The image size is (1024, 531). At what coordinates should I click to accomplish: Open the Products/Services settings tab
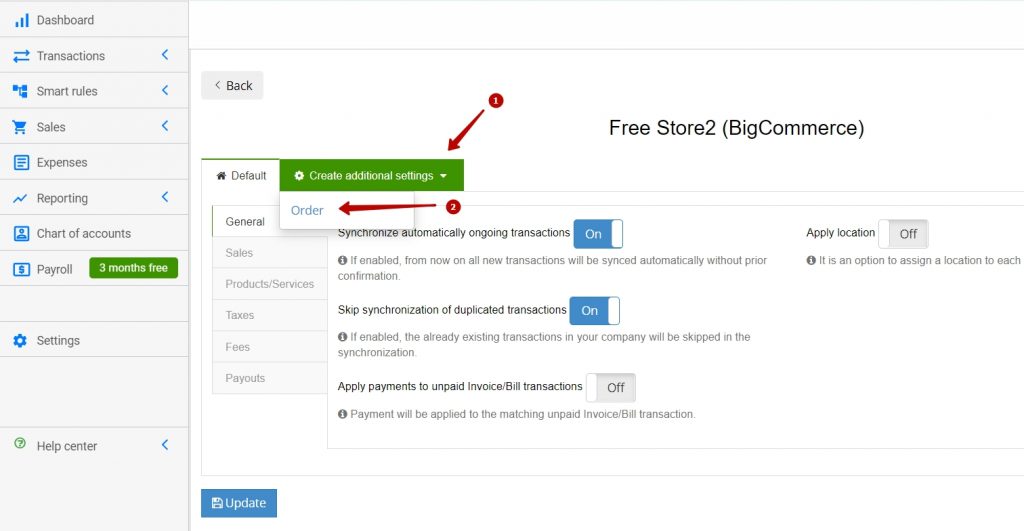(x=269, y=284)
